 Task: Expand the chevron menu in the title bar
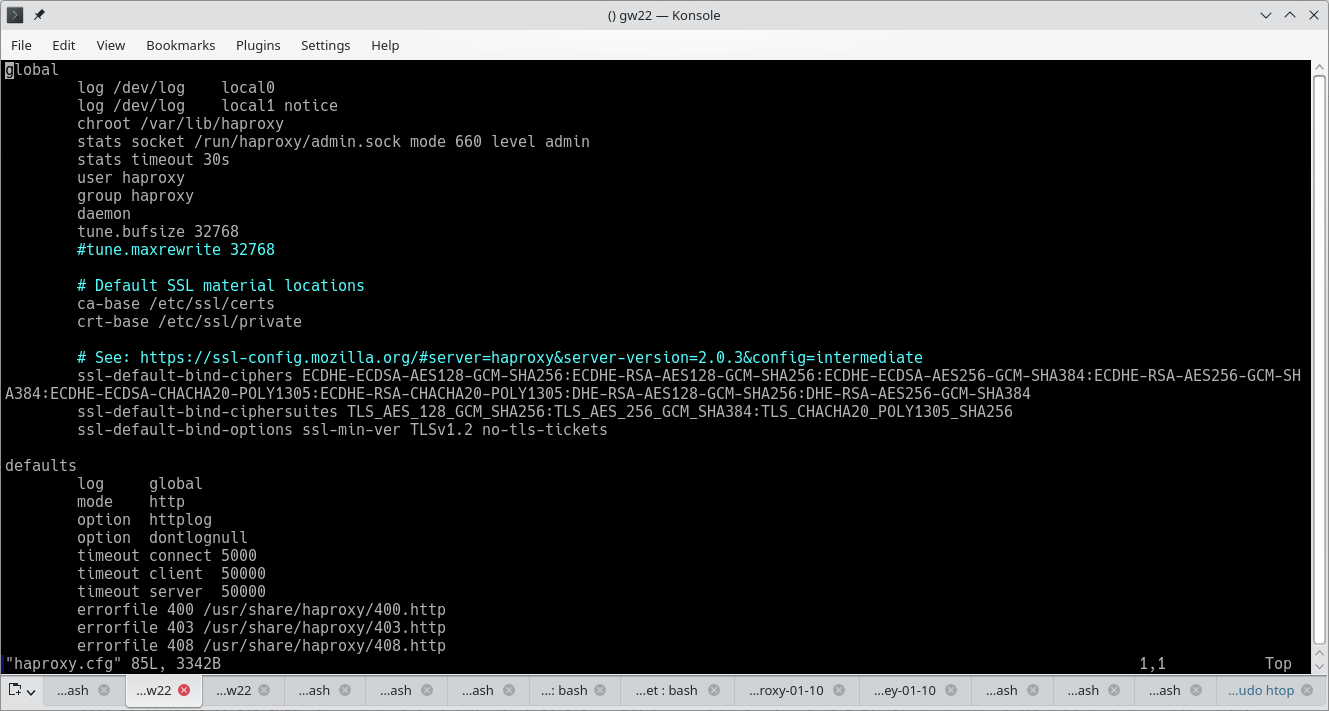(x=1264, y=15)
